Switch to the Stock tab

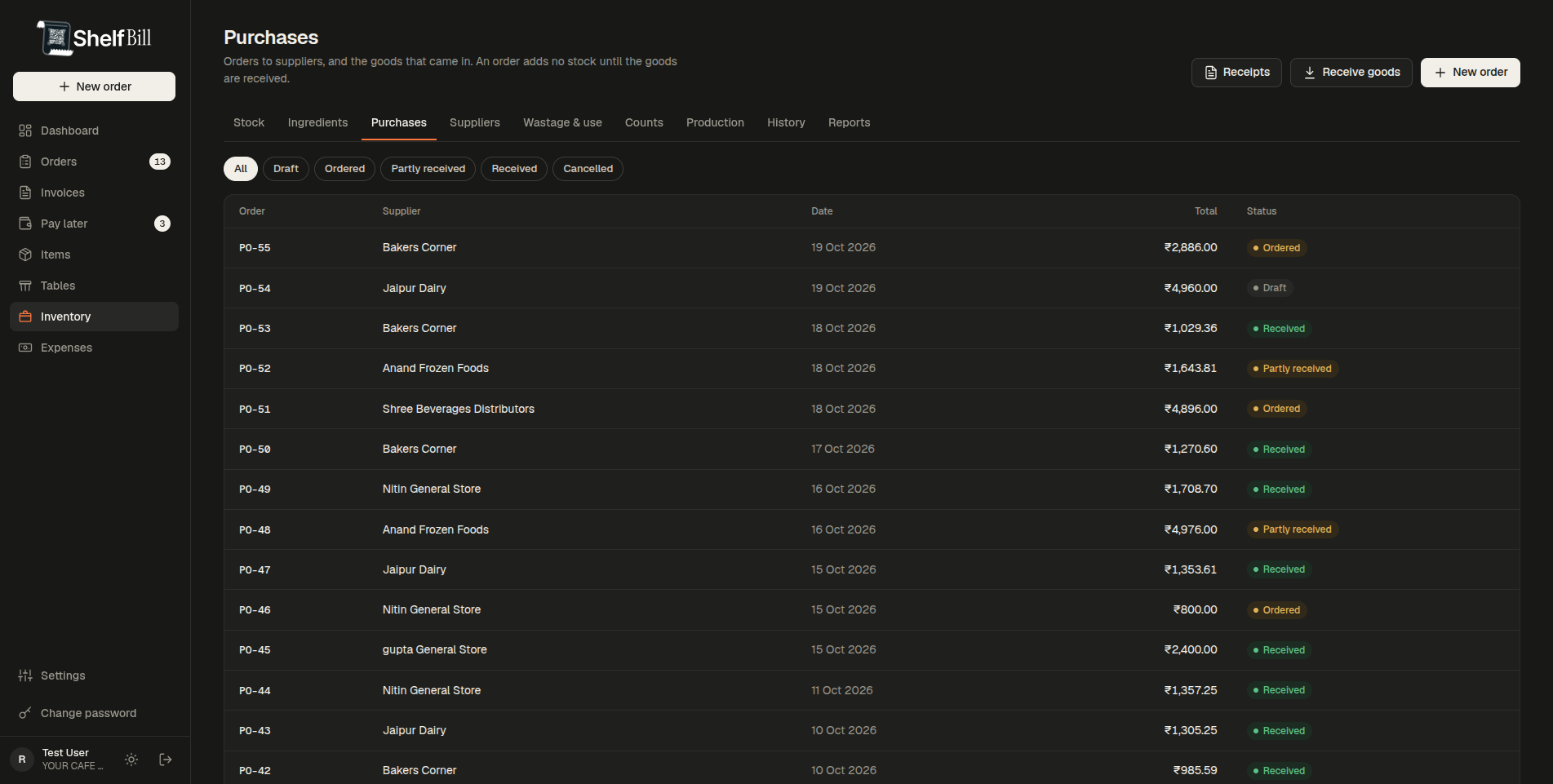249,122
